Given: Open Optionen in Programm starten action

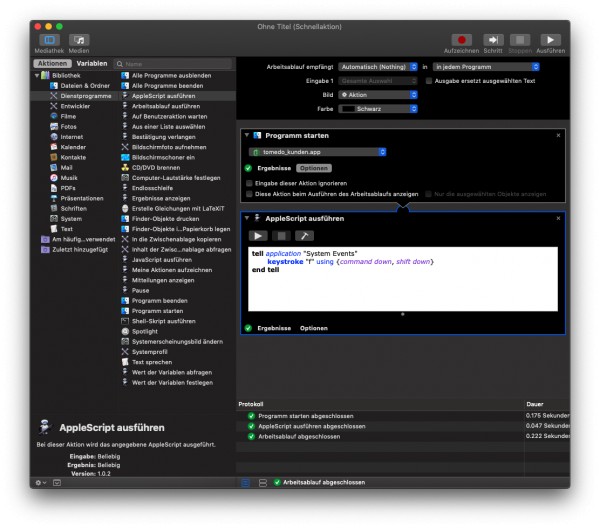Looking at the screenshot, I should (314, 168).
